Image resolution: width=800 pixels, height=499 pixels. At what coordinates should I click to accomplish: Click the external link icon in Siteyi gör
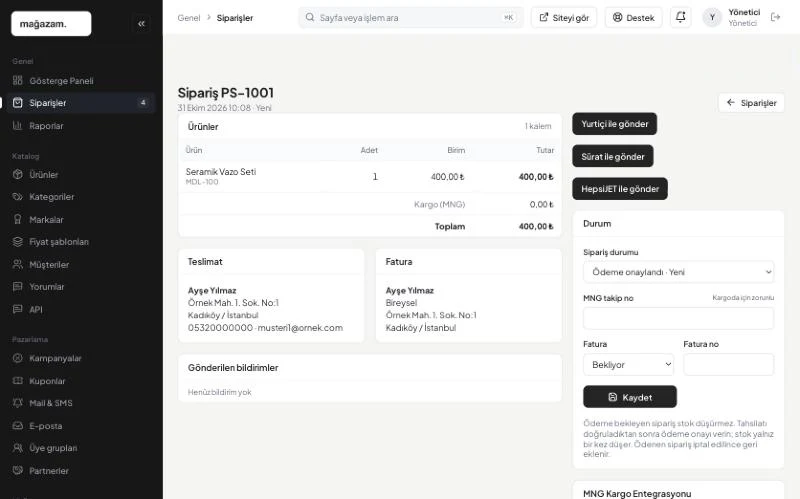click(x=544, y=17)
